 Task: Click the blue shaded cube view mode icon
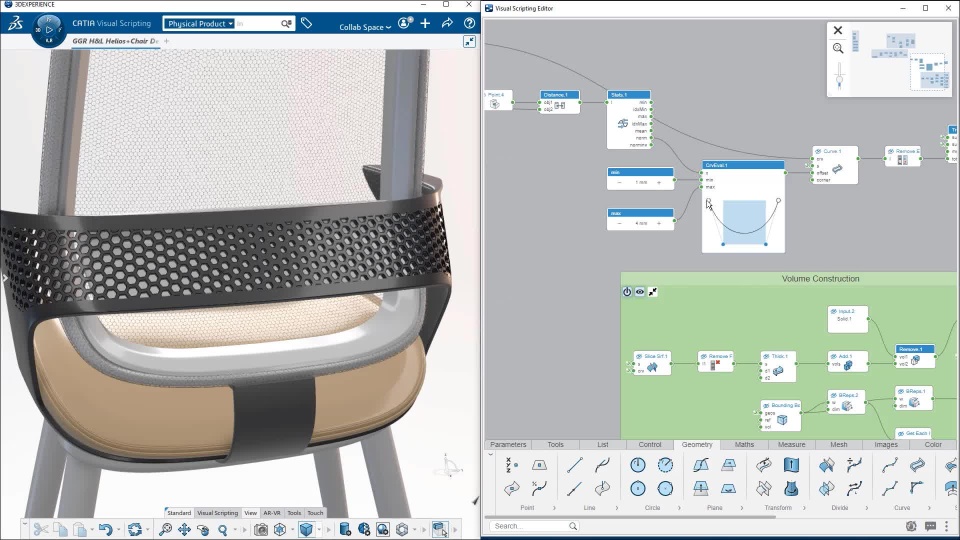pyautogui.click(x=306, y=530)
